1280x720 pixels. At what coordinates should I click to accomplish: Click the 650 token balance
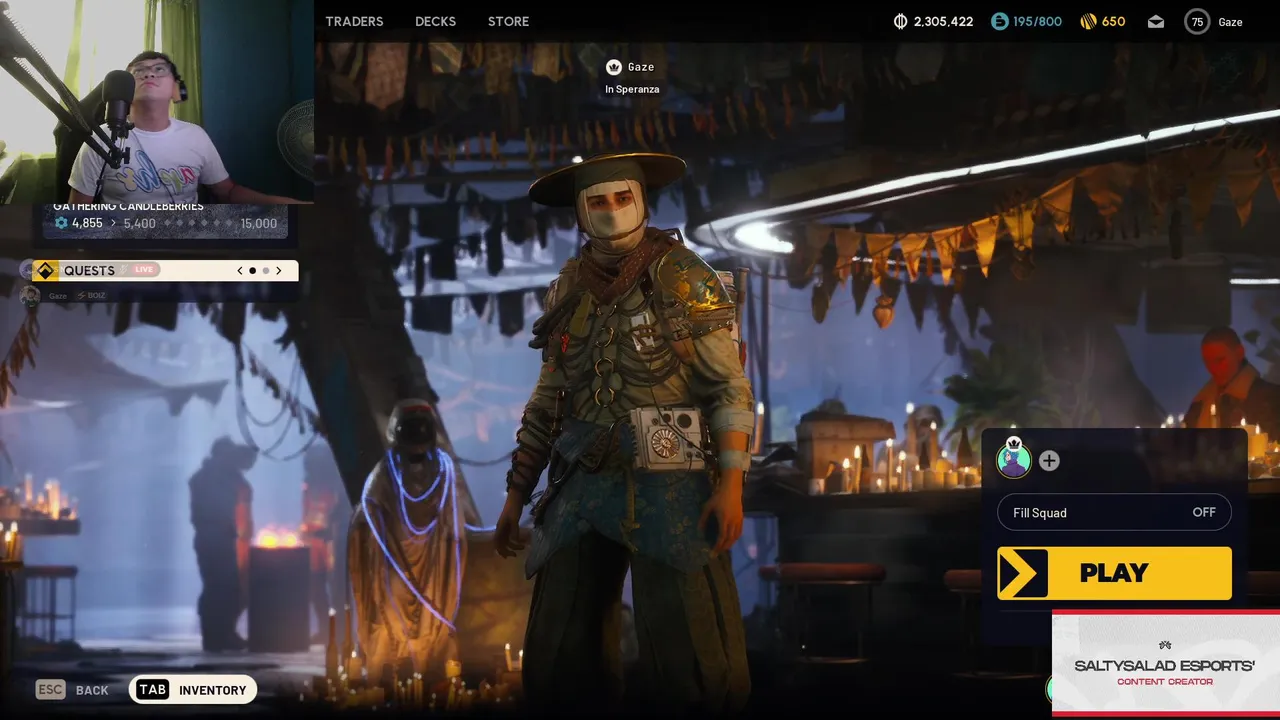(1113, 21)
